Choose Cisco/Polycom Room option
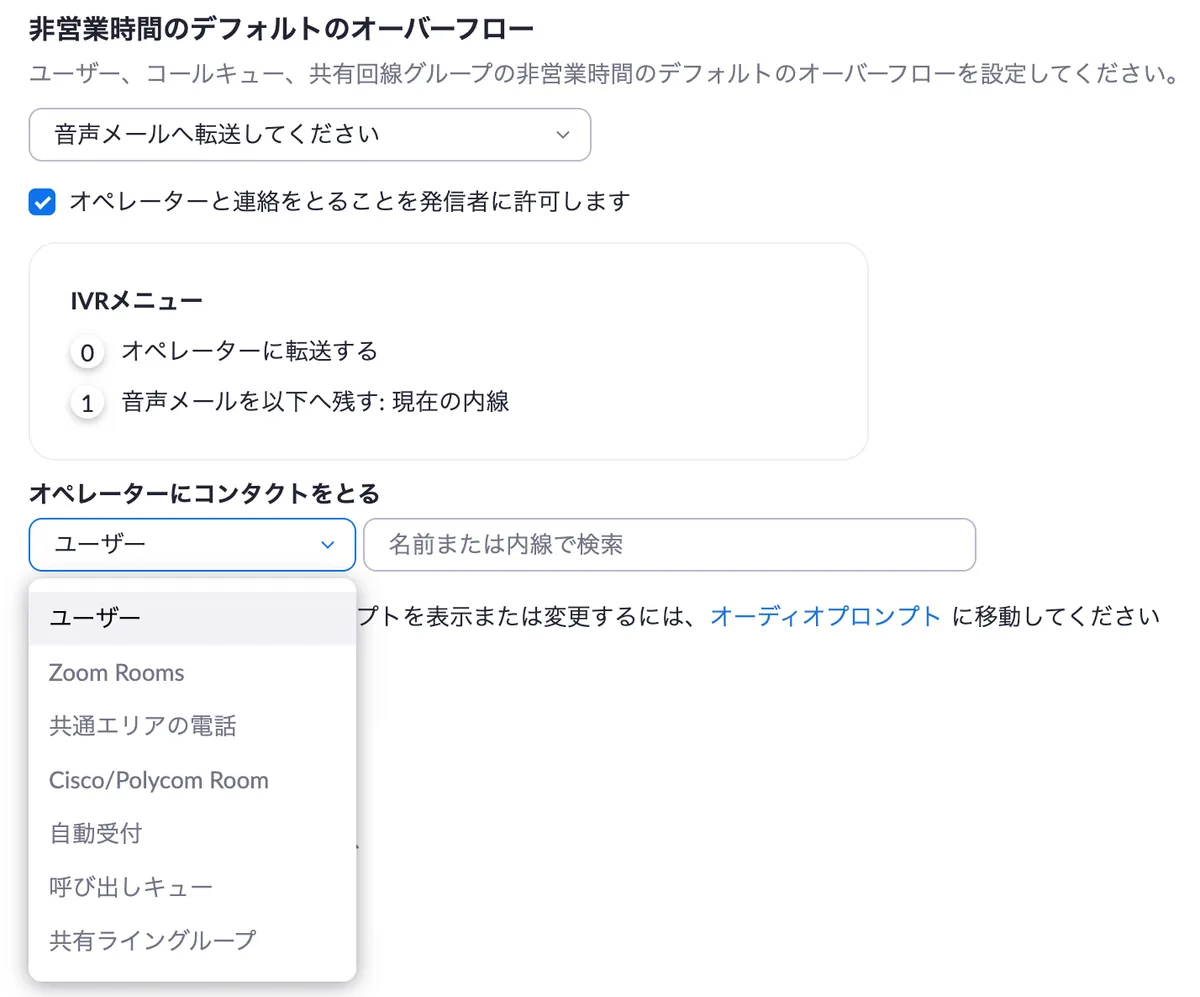Screen dimensions: 1200x997 tap(159, 780)
